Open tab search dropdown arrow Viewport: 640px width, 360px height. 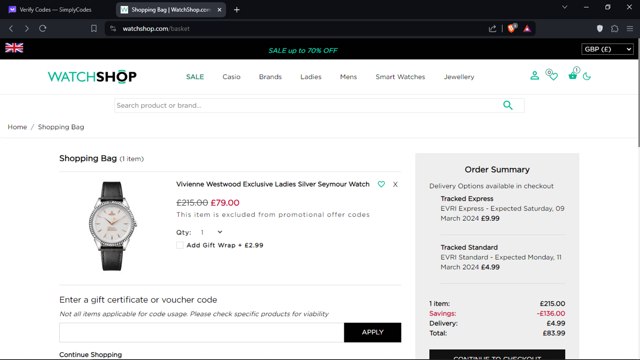pos(564,7)
